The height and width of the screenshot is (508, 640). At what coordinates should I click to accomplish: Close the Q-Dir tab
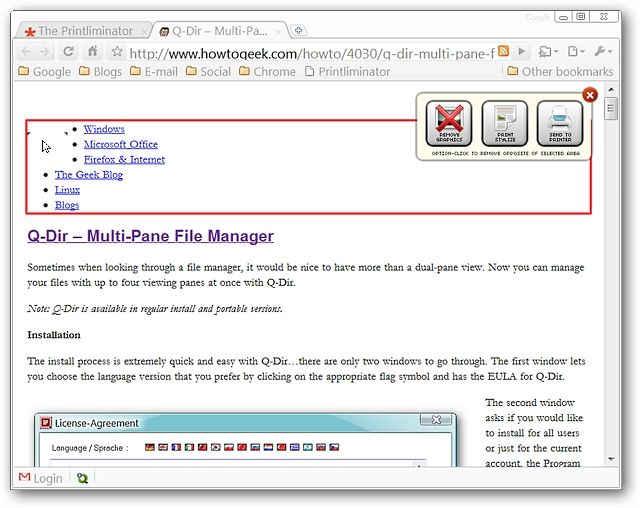click(278, 31)
